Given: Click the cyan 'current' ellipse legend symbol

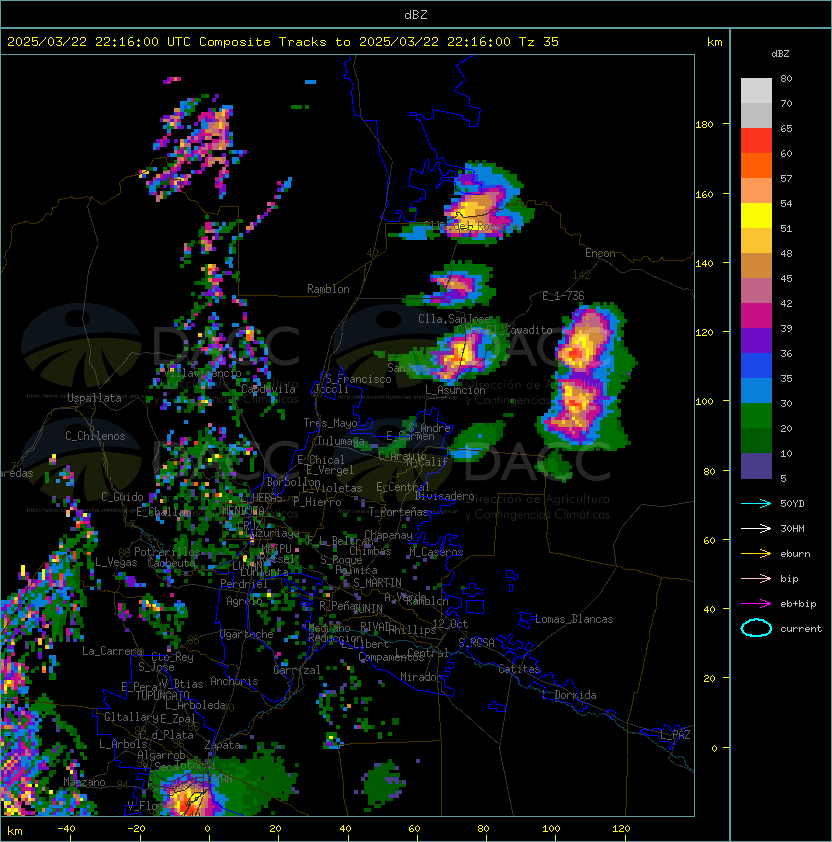Looking at the screenshot, I should pos(756,628).
